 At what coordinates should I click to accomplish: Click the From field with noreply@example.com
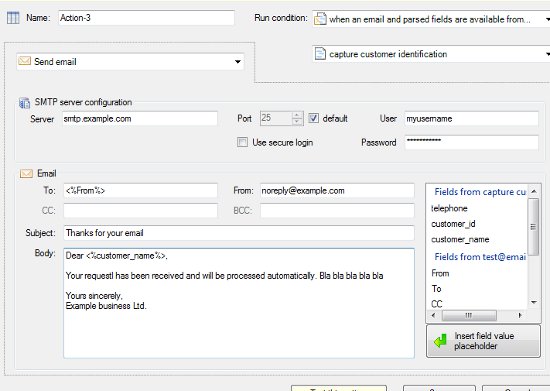point(337,190)
